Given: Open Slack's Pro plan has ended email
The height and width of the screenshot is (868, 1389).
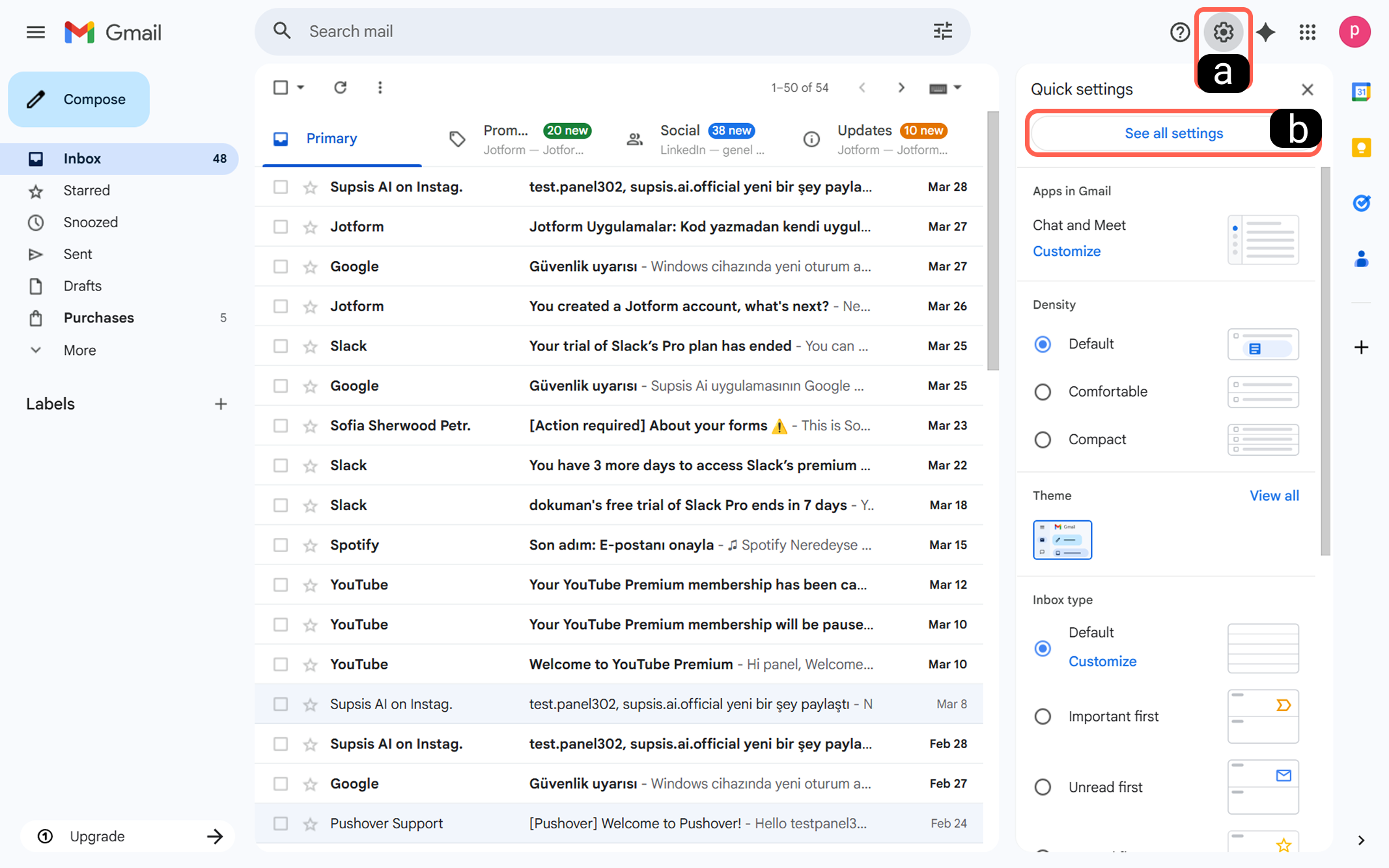Looking at the screenshot, I should (x=619, y=346).
